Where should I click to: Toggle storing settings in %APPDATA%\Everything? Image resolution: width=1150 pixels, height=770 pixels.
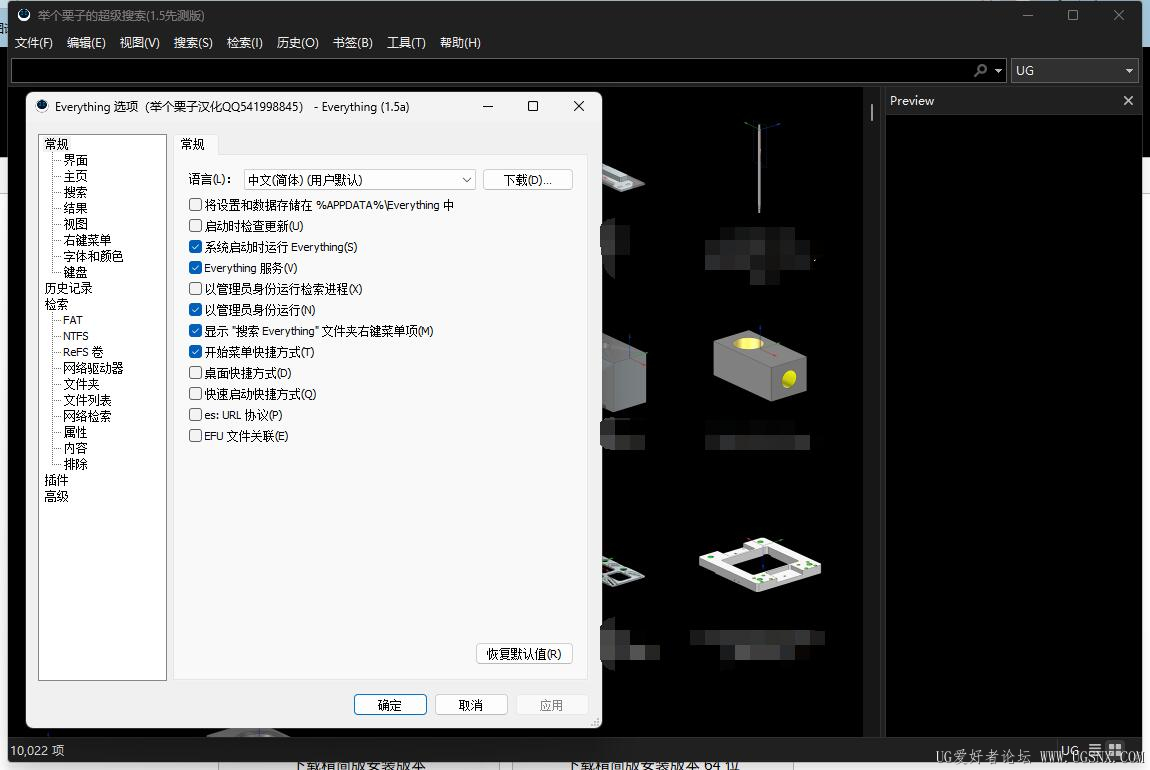tap(195, 205)
